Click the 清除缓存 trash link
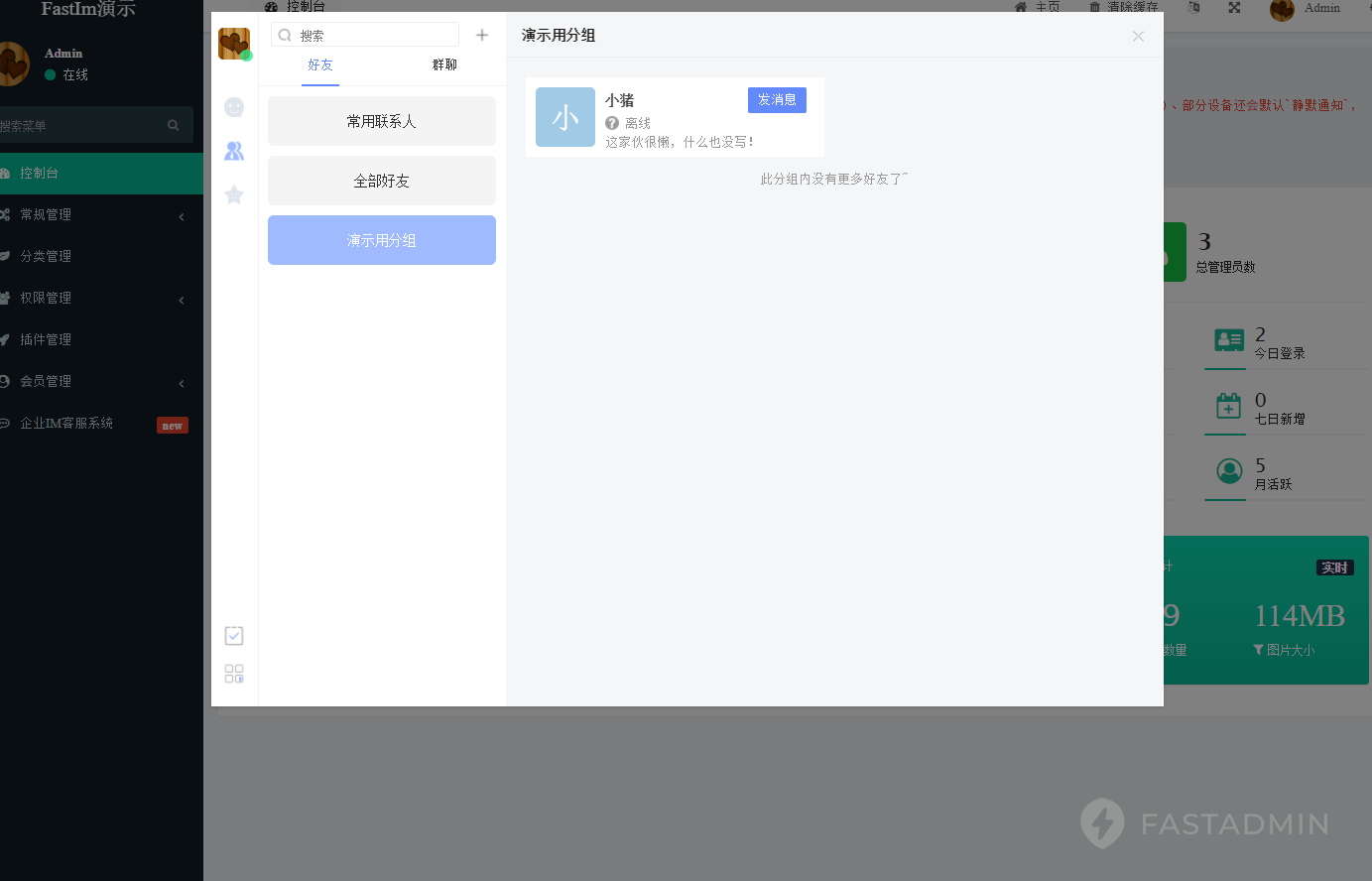1372x881 pixels. coord(1124,7)
